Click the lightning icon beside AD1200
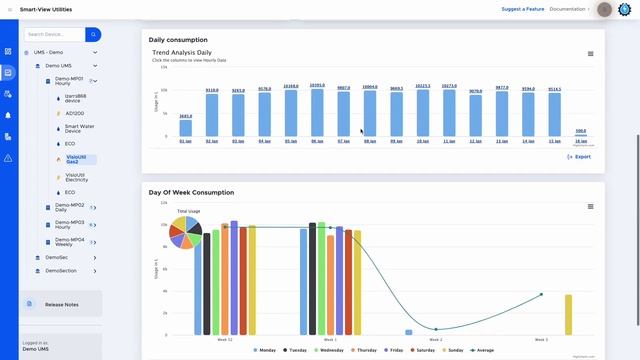 (x=58, y=113)
